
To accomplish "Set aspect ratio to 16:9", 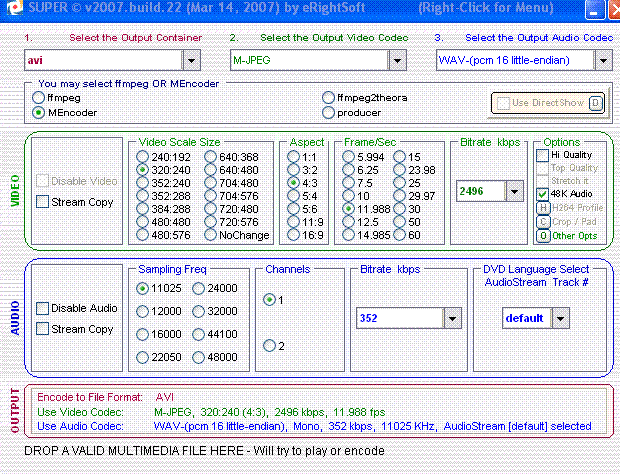I will [293, 235].
